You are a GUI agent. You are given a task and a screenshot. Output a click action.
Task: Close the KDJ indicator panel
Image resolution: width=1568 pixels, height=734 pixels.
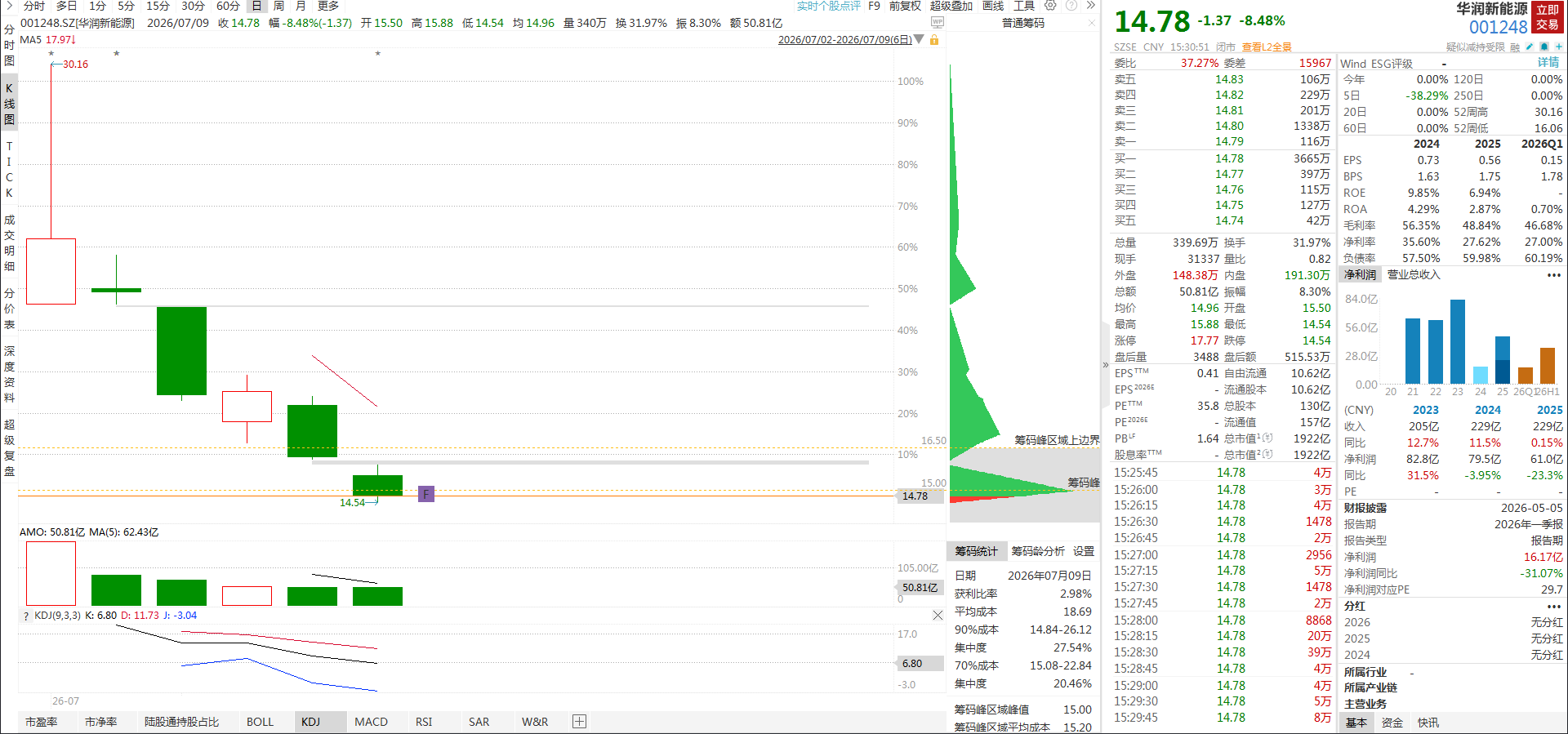[x=938, y=615]
